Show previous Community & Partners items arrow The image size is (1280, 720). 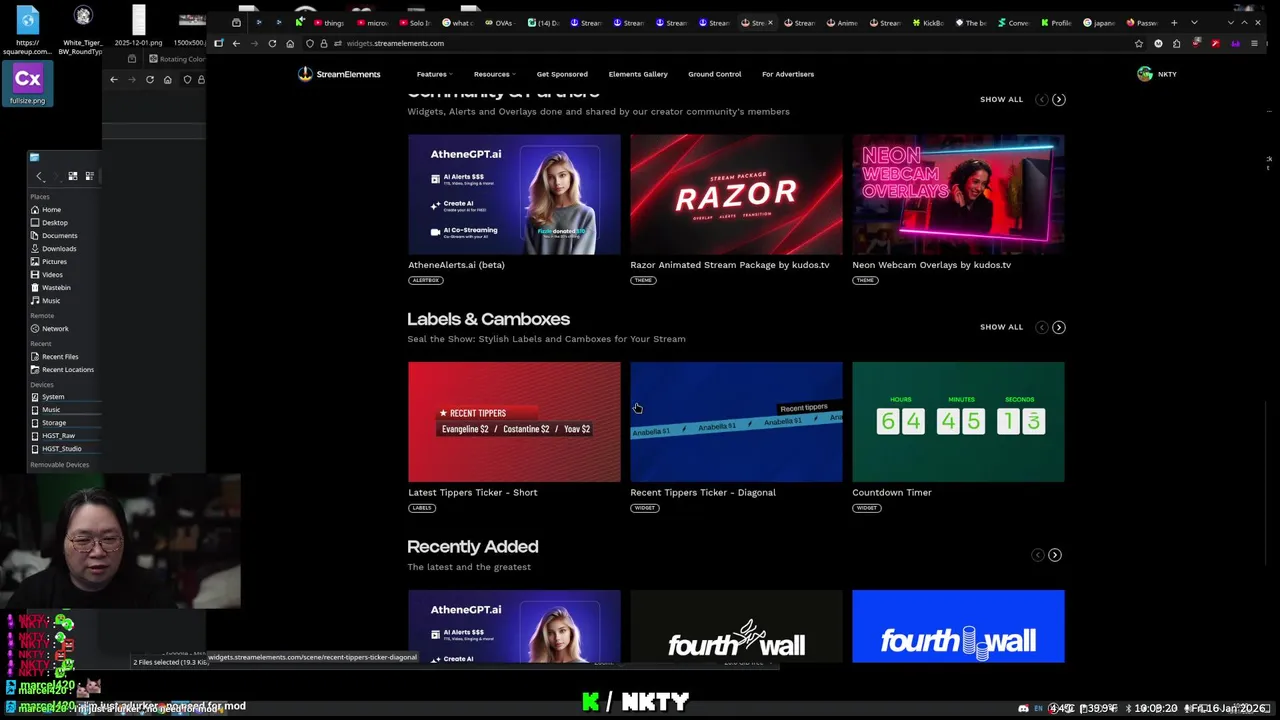1042,99
